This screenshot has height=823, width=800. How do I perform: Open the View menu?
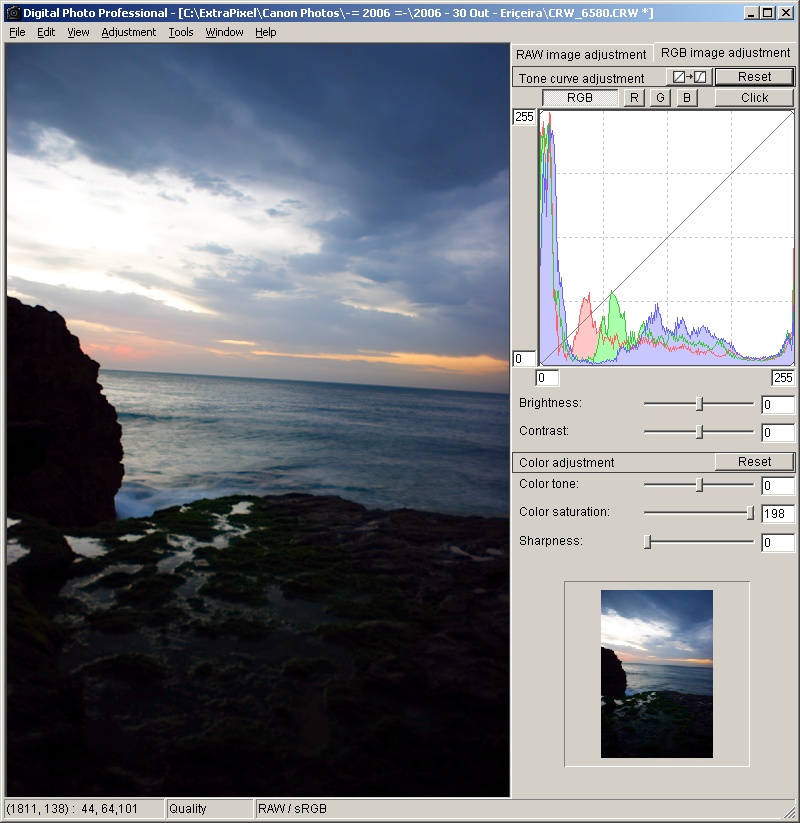(78, 33)
